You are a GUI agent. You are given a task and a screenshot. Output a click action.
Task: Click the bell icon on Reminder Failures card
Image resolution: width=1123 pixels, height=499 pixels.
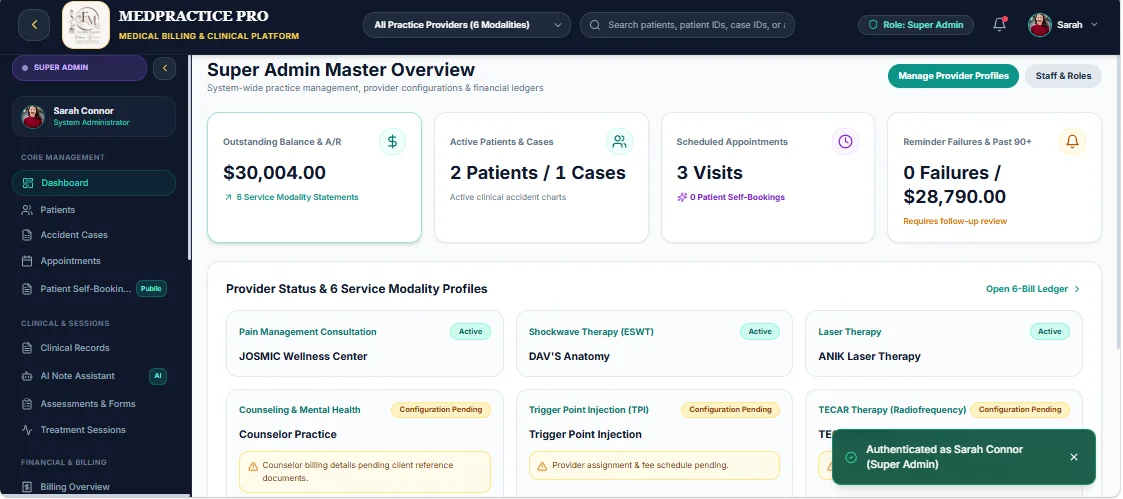click(1072, 142)
